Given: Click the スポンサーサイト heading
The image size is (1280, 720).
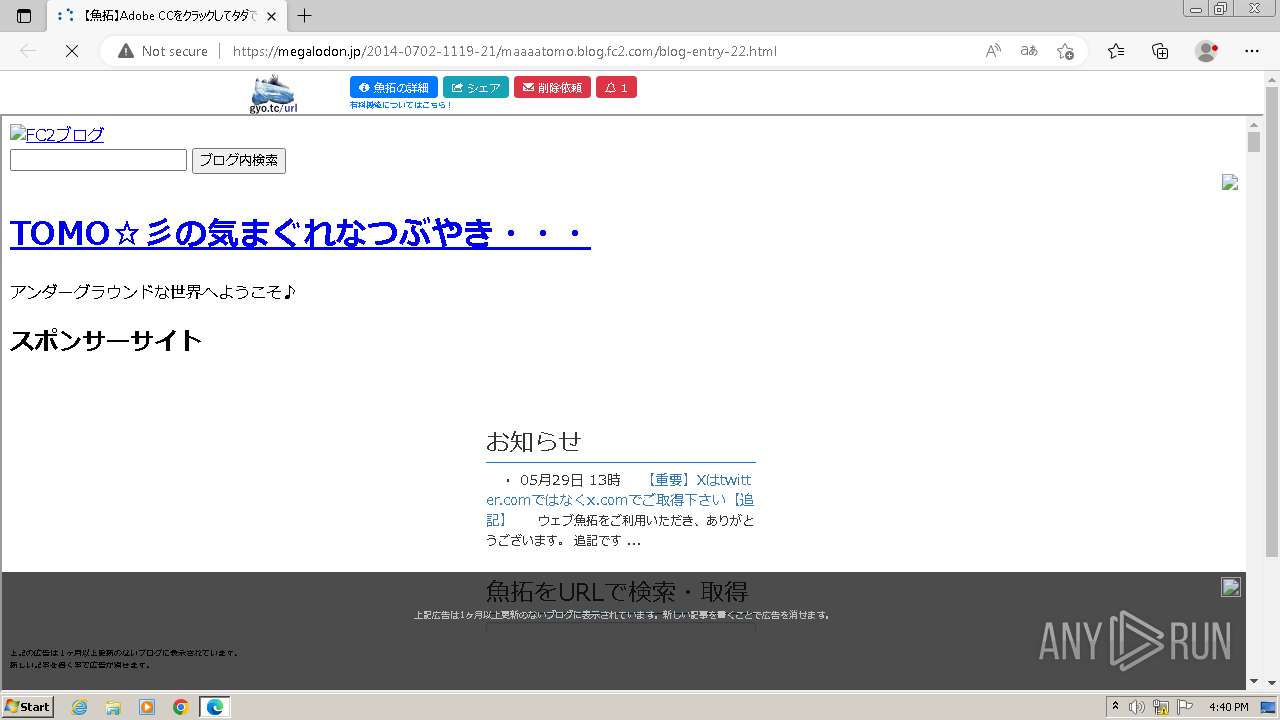Looking at the screenshot, I should coord(106,341).
